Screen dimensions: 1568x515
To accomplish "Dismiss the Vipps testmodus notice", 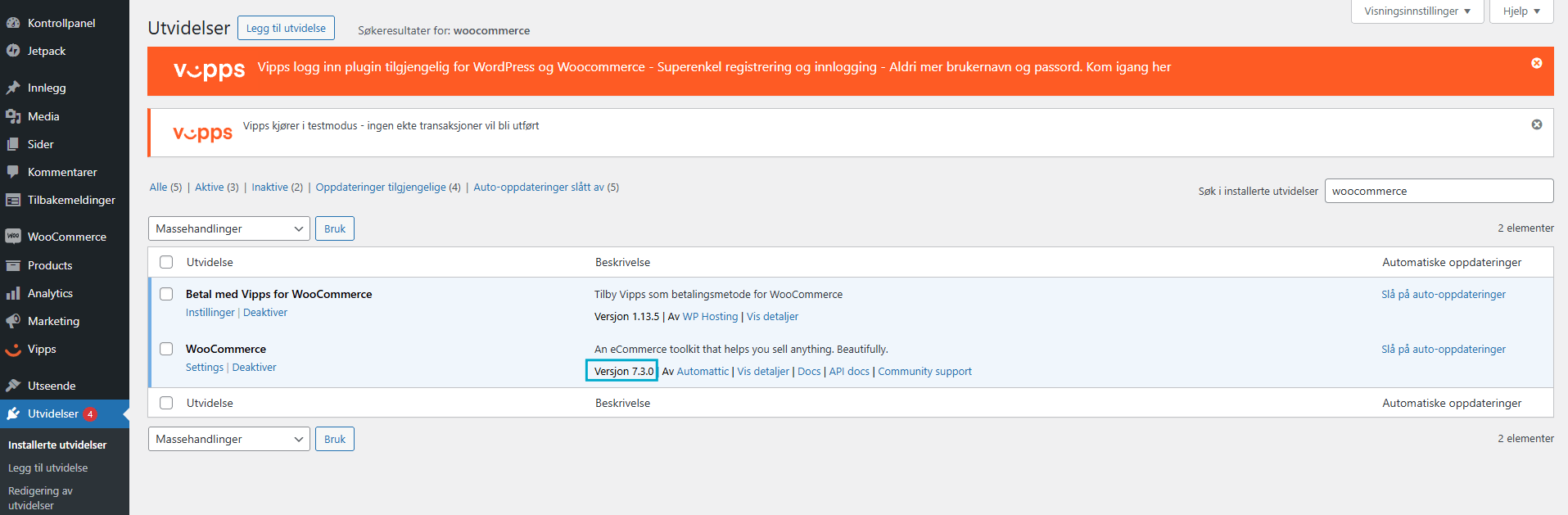I will pos(1537,124).
